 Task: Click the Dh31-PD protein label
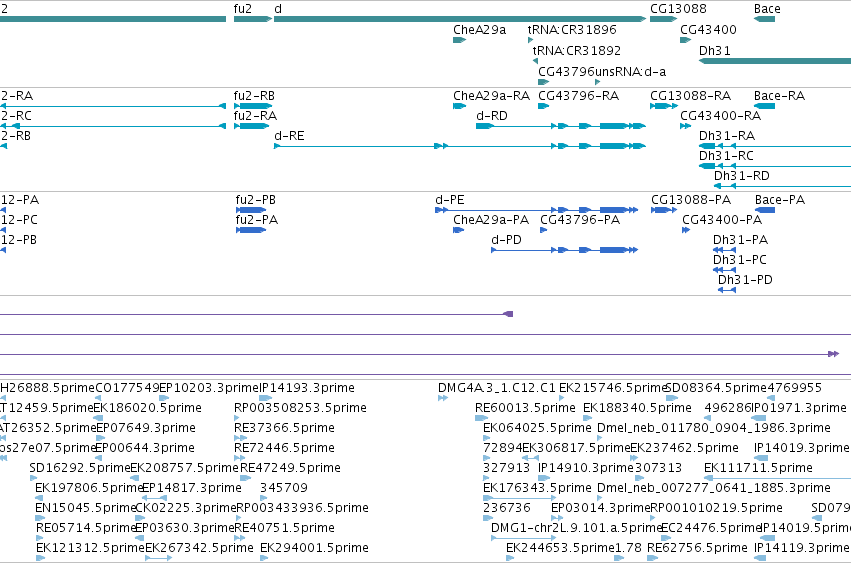click(745, 280)
